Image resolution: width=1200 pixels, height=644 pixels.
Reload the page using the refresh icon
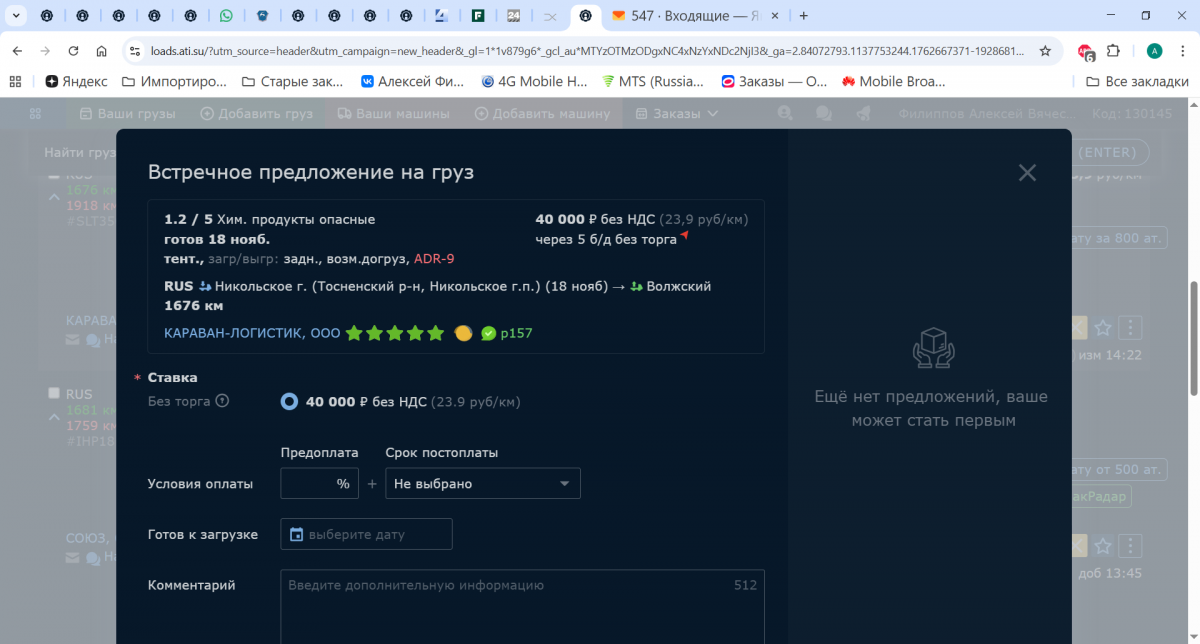pyautogui.click(x=73, y=50)
